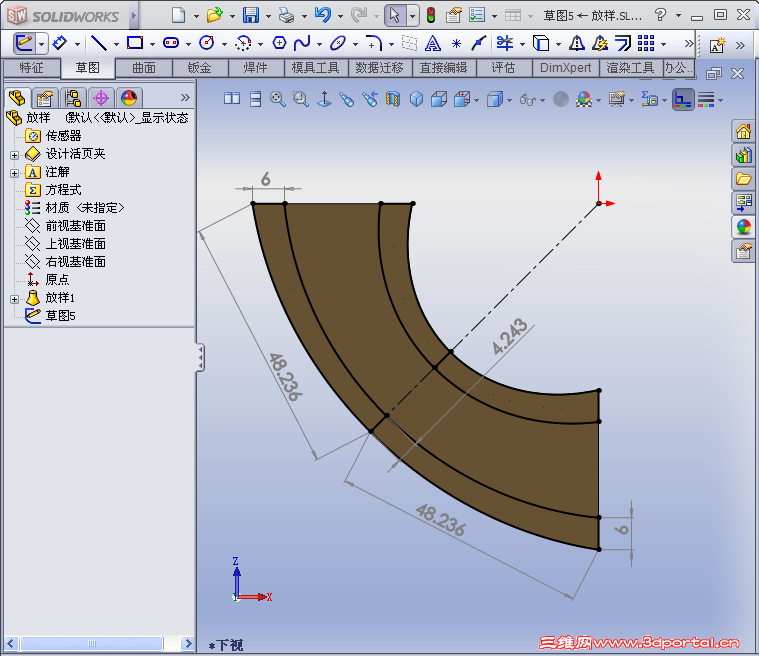Open the Rectangle tool dropdown arrow
Image resolution: width=759 pixels, height=656 pixels.
pos(152,45)
